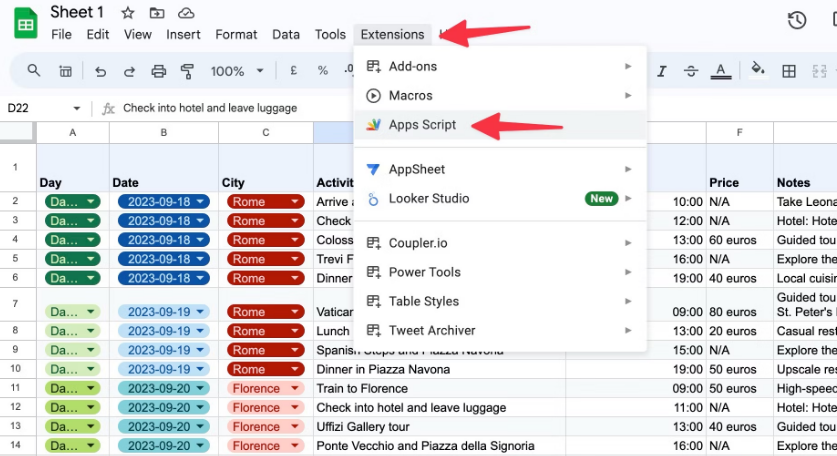Image resolution: width=837 pixels, height=456 pixels.
Task: Click the 'Dinner in Piazza Navona' cell
Action: (x=439, y=369)
